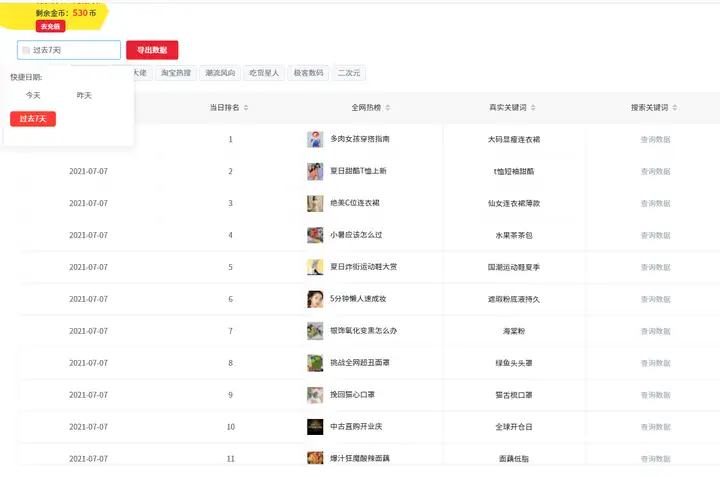Screen dimensions: 720x477
Task: Click the 爆汁狂魔酸辣面藕 topic title
Action: (360, 458)
